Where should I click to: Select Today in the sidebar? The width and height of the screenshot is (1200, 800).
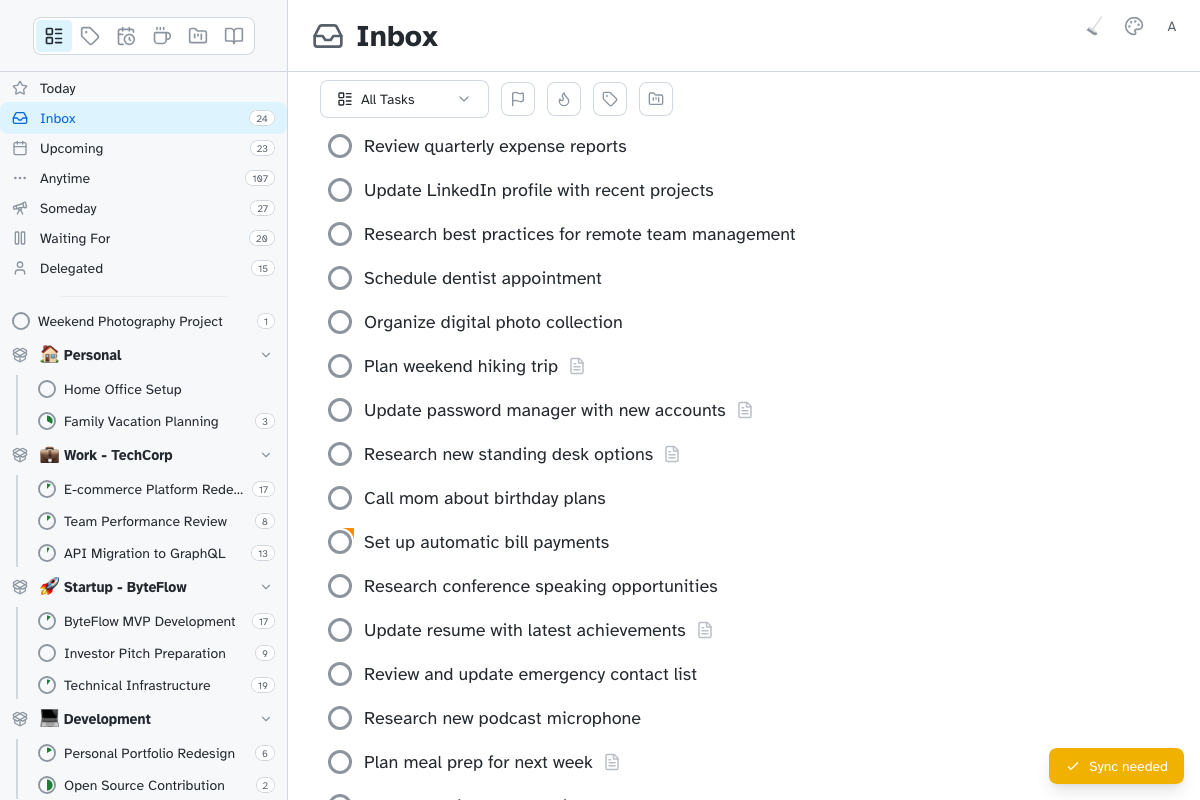tap(60, 88)
